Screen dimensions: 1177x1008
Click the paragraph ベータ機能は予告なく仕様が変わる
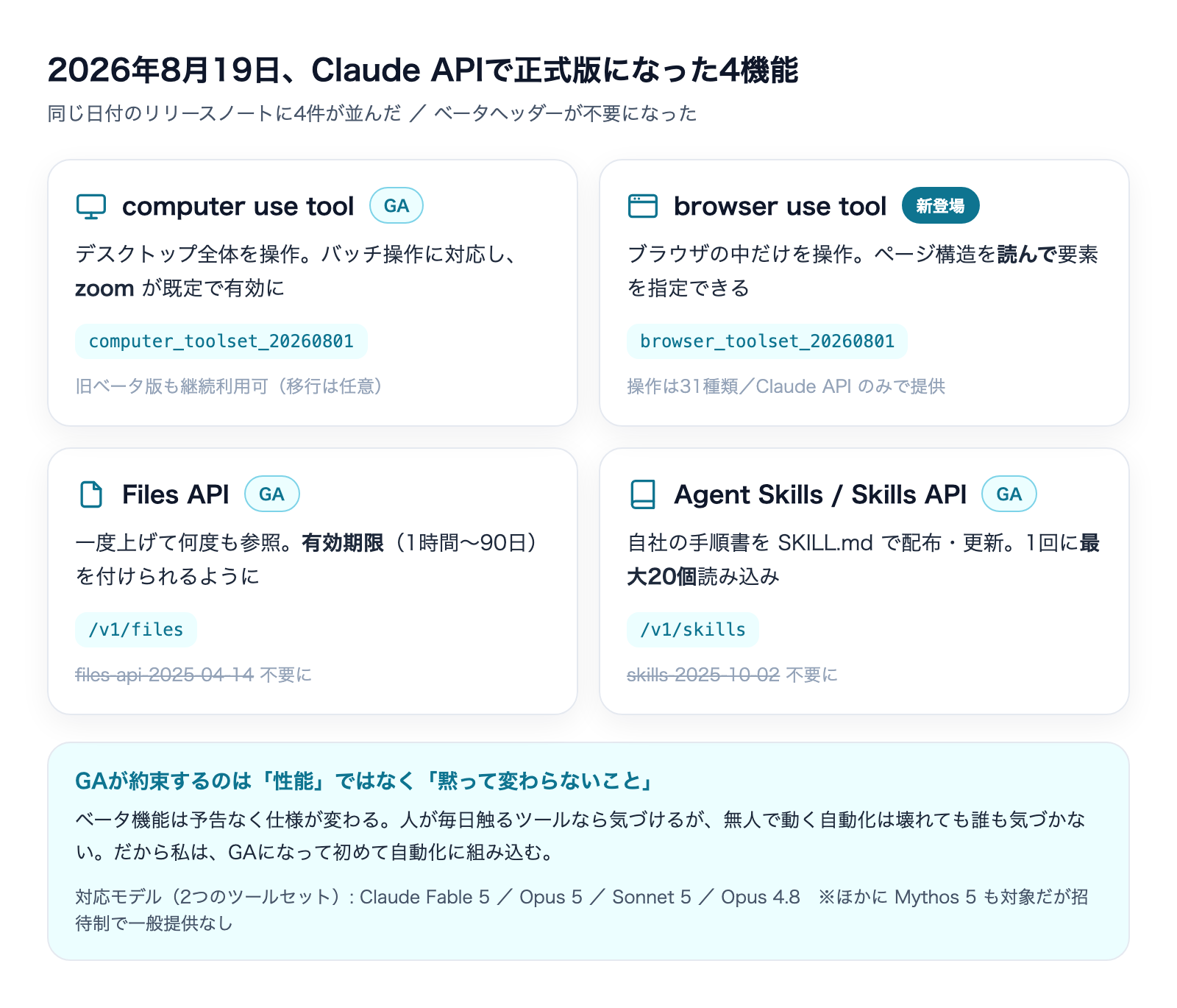click(580, 836)
